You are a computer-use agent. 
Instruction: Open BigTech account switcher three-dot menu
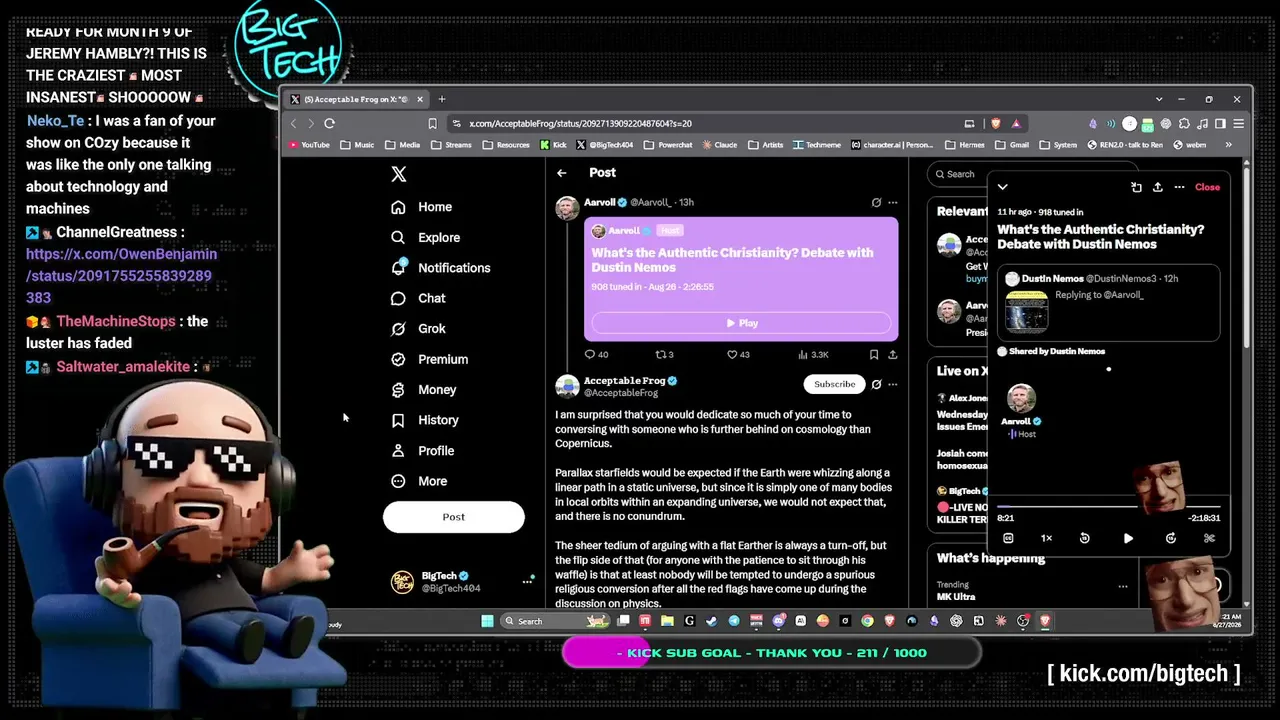[527, 581]
